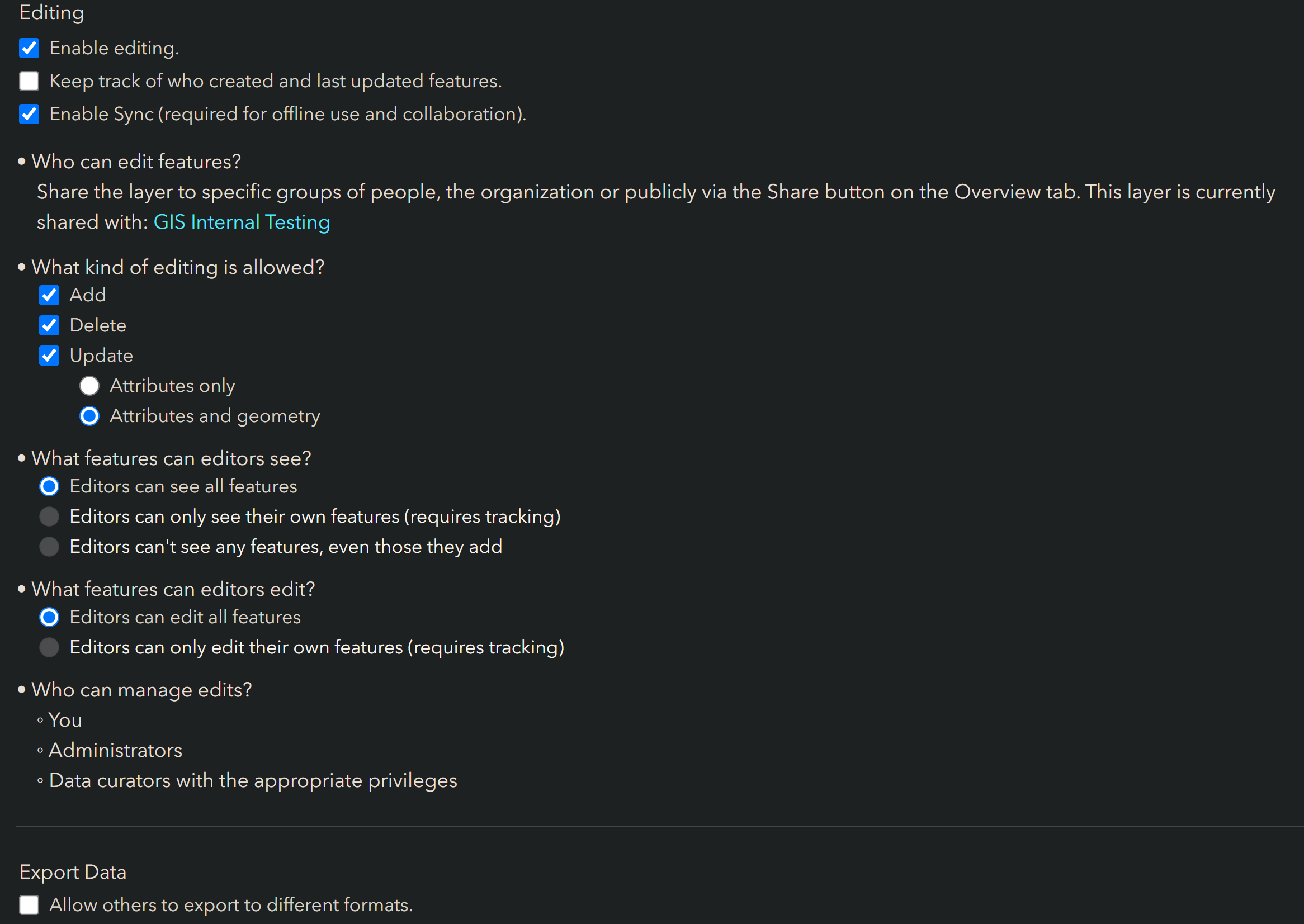1304x924 pixels.
Task: Toggle the Delete editing checkbox
Action: (50, 325)
